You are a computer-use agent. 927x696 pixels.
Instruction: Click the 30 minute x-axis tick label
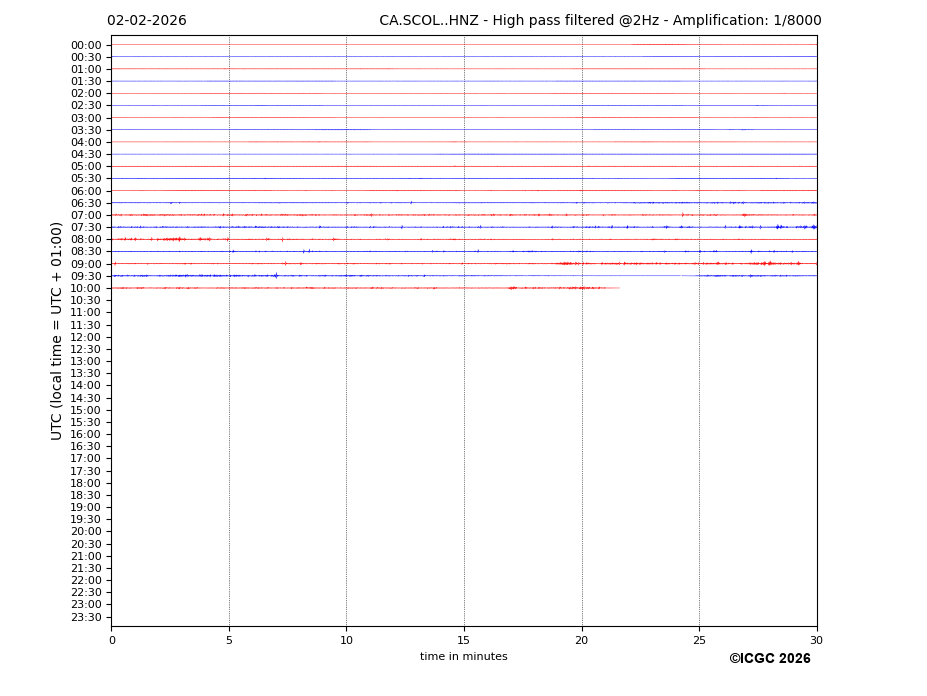click(816, 640)
